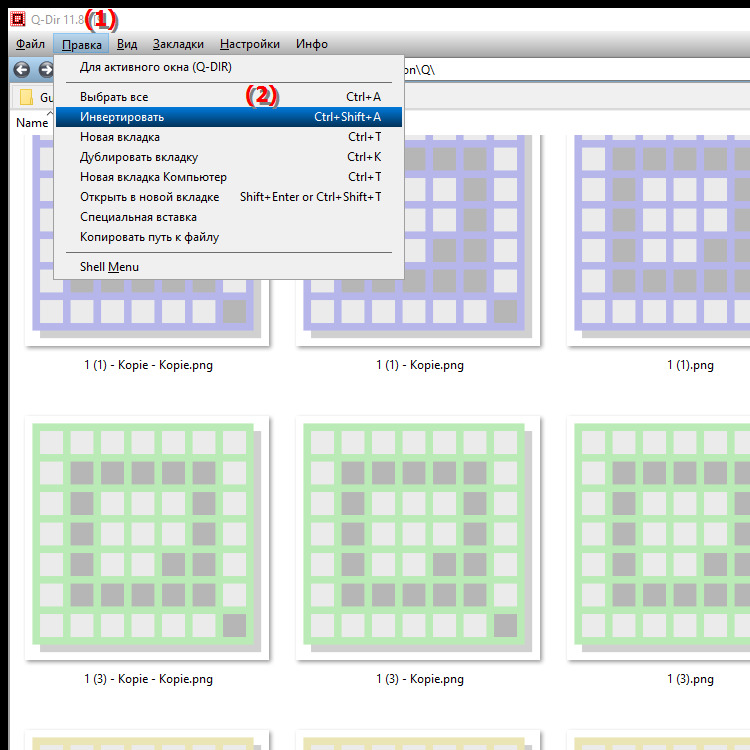Screen dimensions: 750x750
Task: Click file name label 1 (3) - Kopie - Kopie.png
Action: [x=148, y=679]
